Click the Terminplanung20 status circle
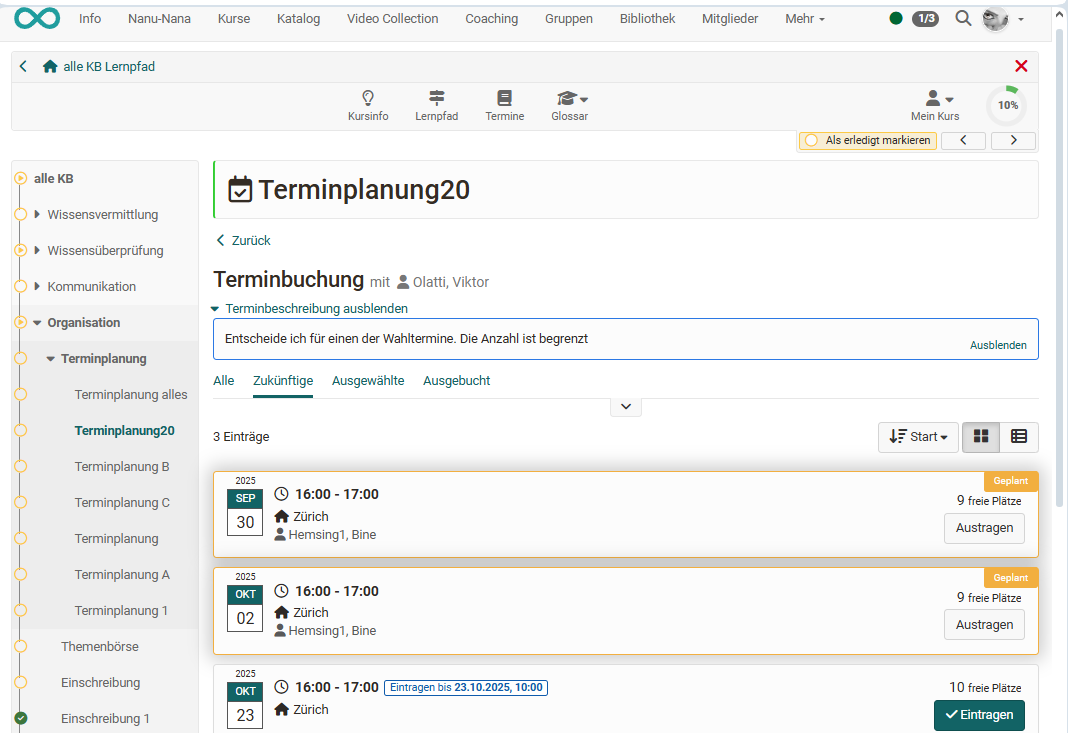The image size is (1068, 733). (x=20, y=430)
